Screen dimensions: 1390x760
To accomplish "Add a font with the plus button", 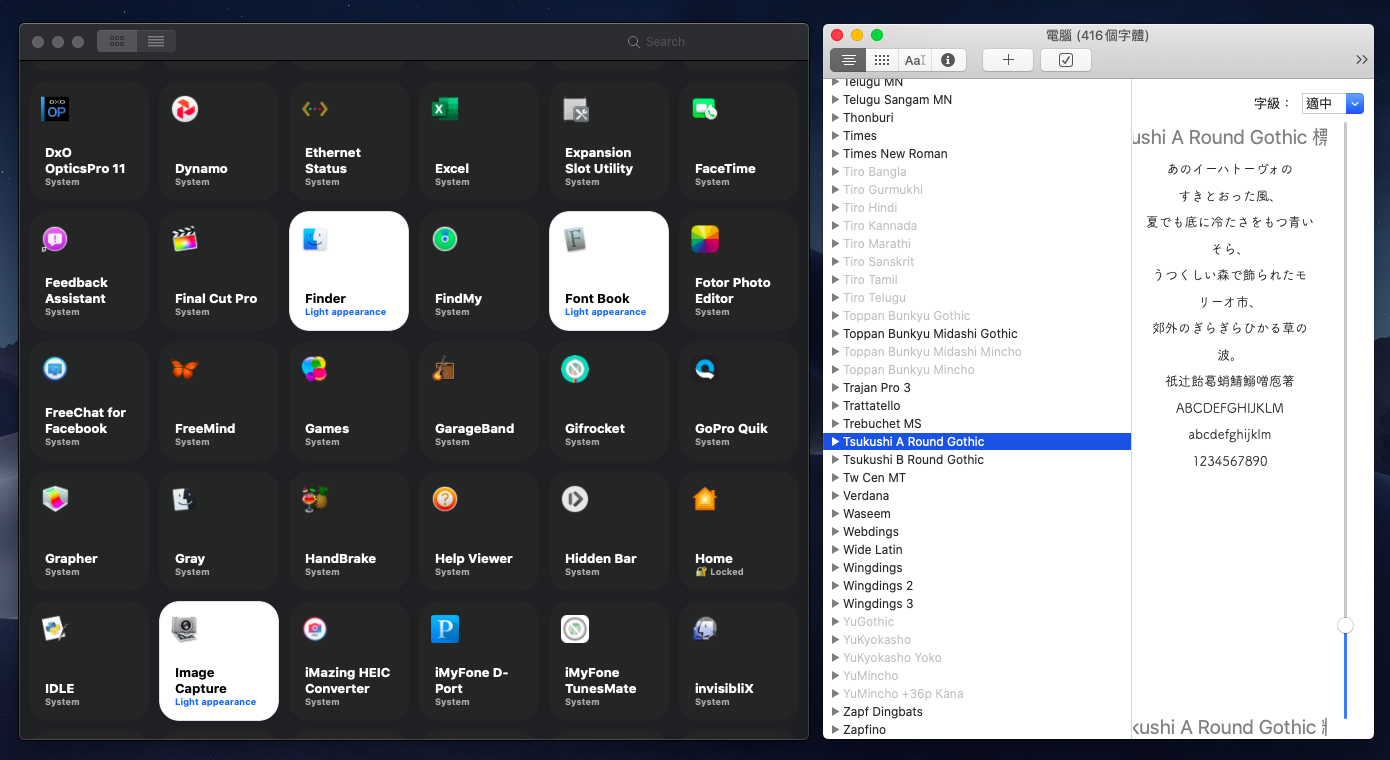I will (1008, 60).
